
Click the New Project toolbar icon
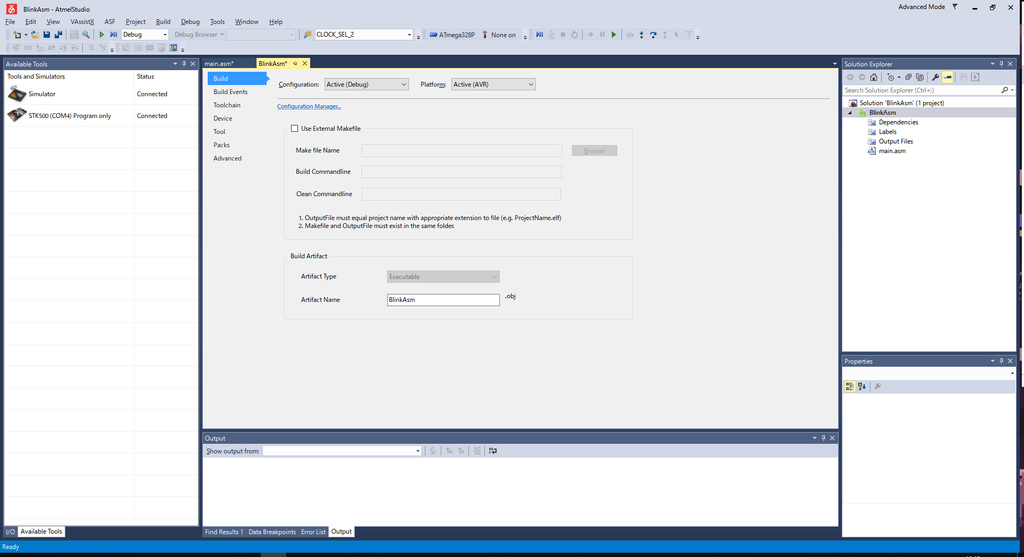(x=17, y=35)
